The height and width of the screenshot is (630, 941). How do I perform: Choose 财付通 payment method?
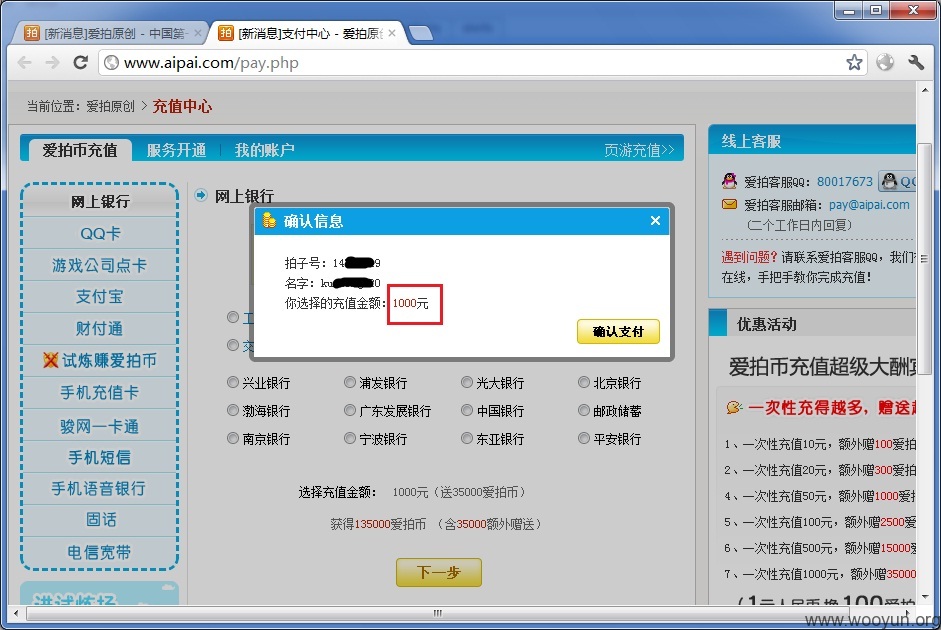tap(100, 328)
